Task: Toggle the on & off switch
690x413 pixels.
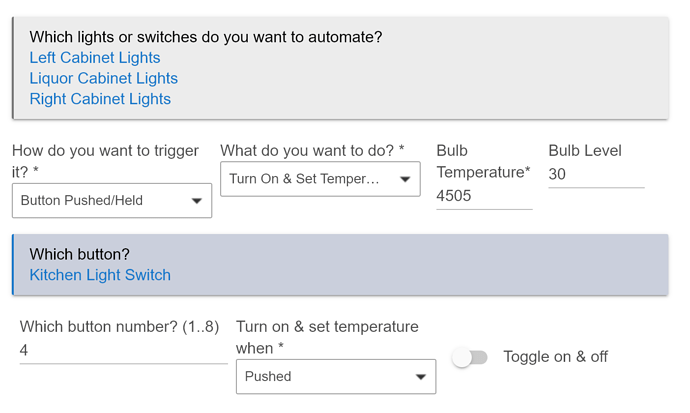Action: tap(470, 357)
